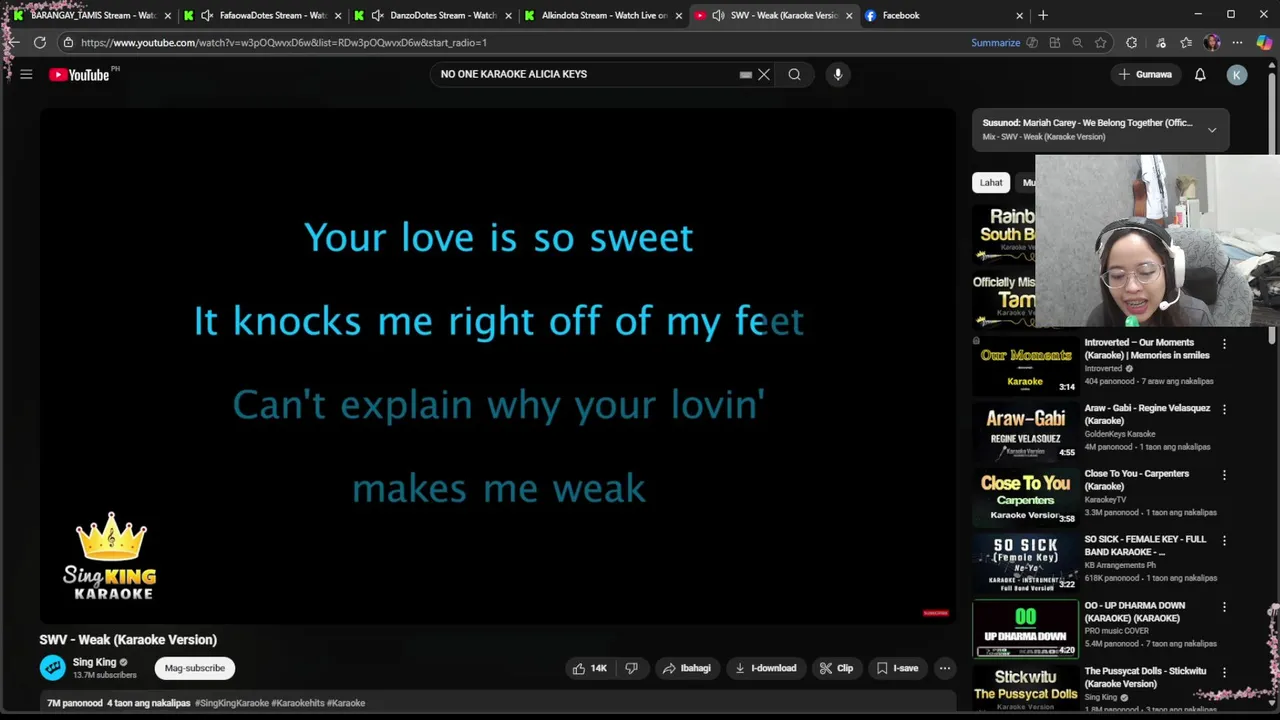Open the Favorites list icon

(x=1186, y=43)
